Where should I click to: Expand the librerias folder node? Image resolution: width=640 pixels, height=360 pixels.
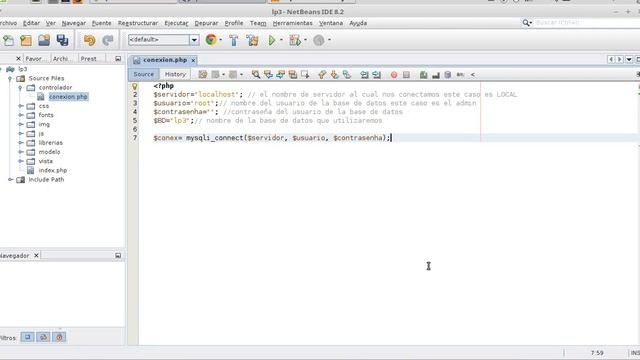[20, 143]
